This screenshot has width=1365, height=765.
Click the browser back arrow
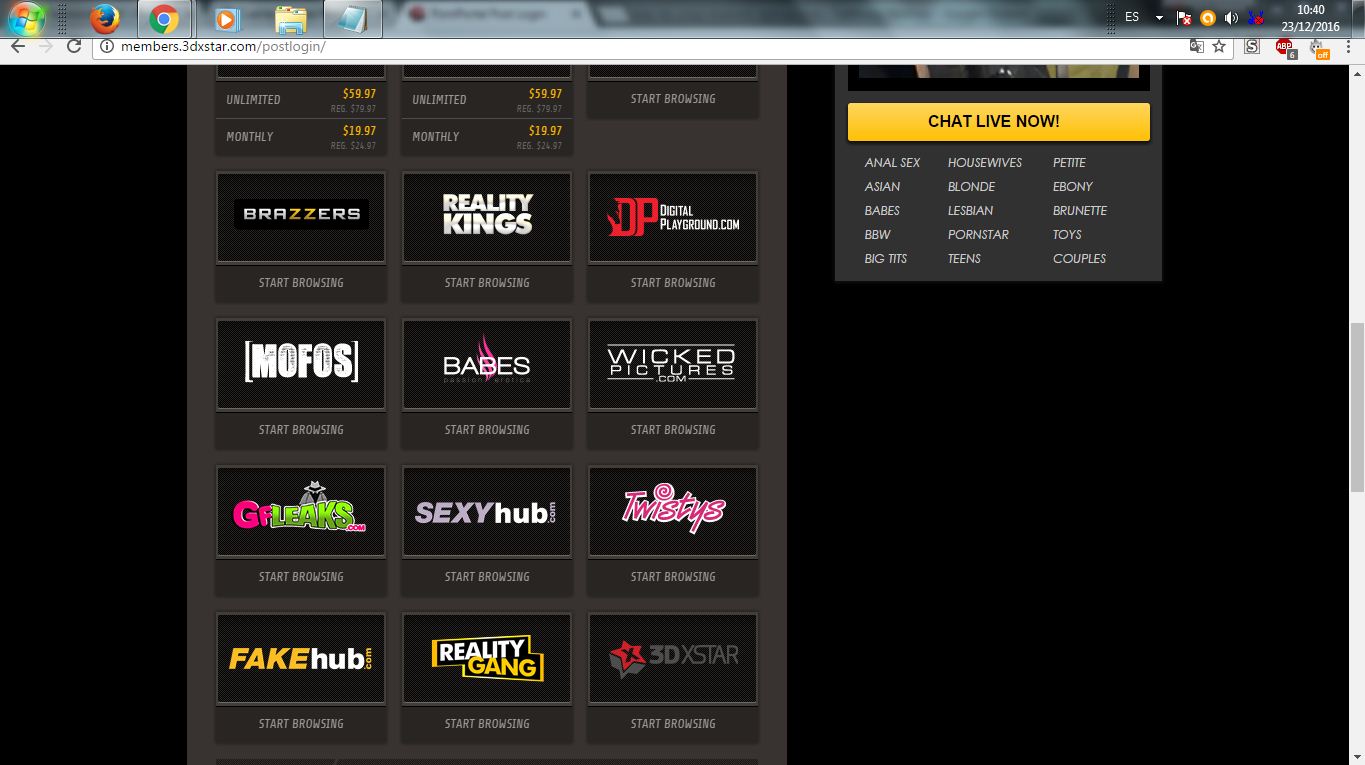click(x=17, y=47)
